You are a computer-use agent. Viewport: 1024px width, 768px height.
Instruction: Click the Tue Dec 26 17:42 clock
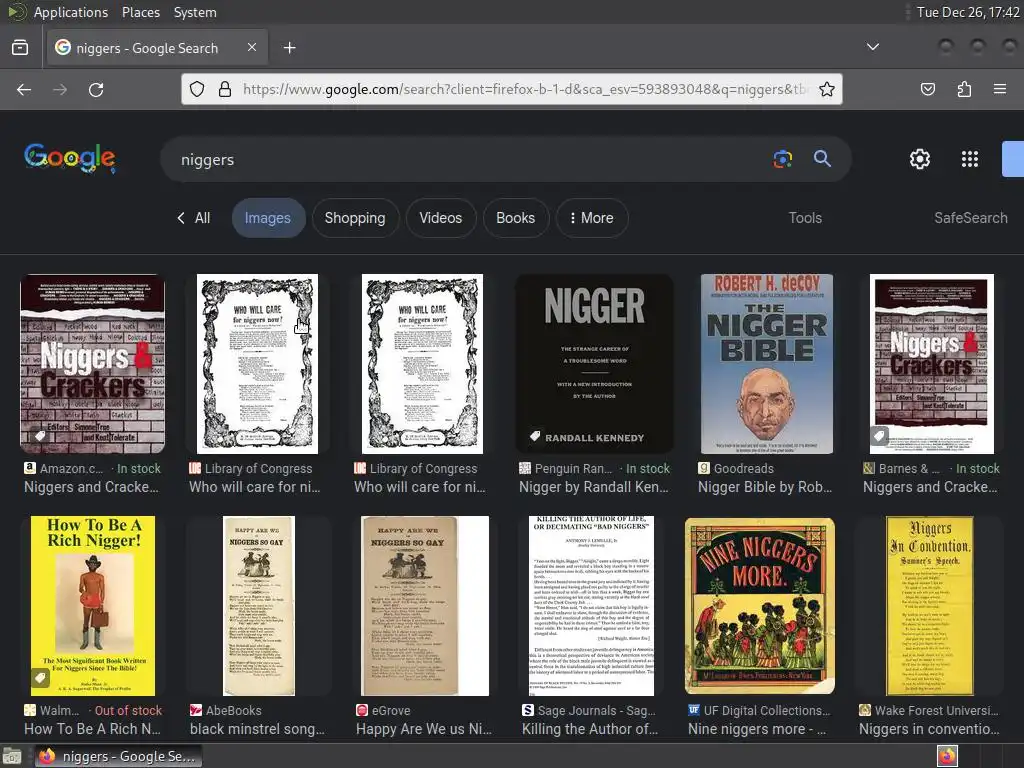point(968,12)
